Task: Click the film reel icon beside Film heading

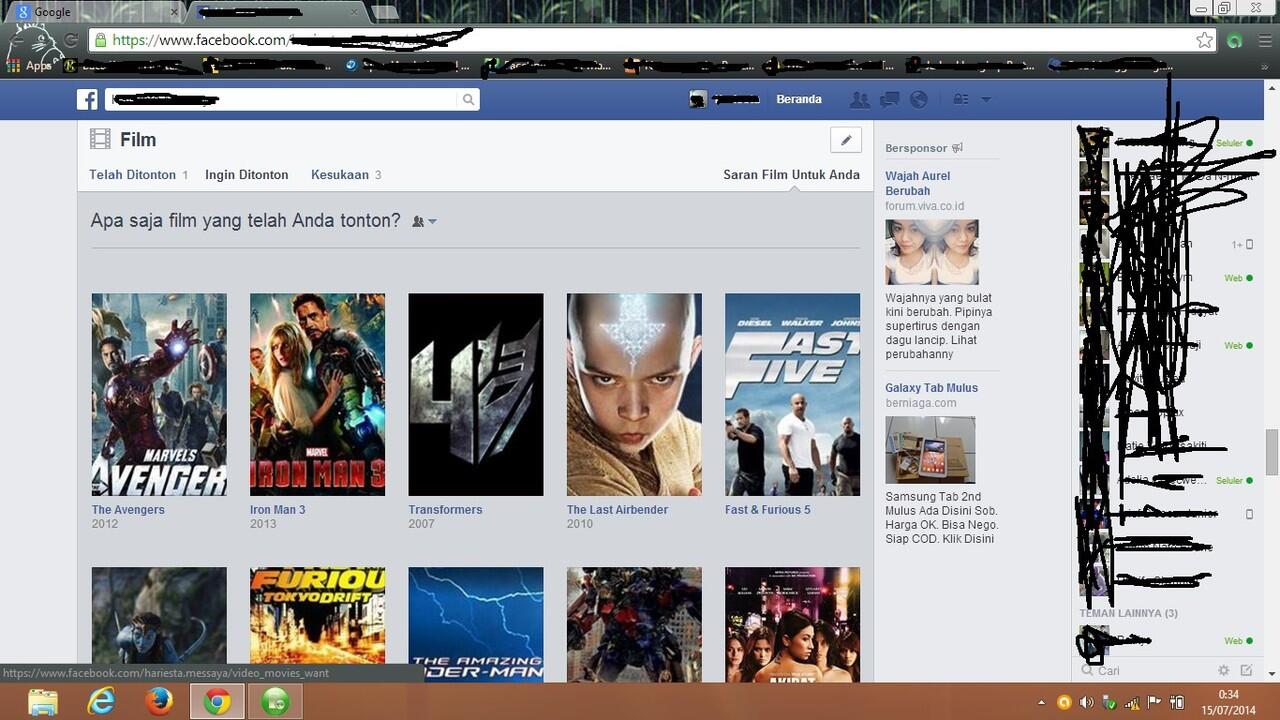Action: (x=99, y=139)
